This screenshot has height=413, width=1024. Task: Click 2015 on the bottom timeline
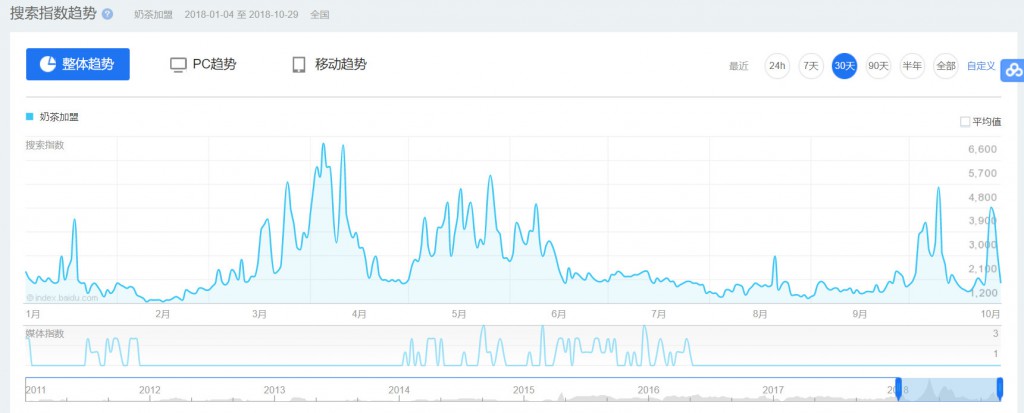tap(523, 389)
